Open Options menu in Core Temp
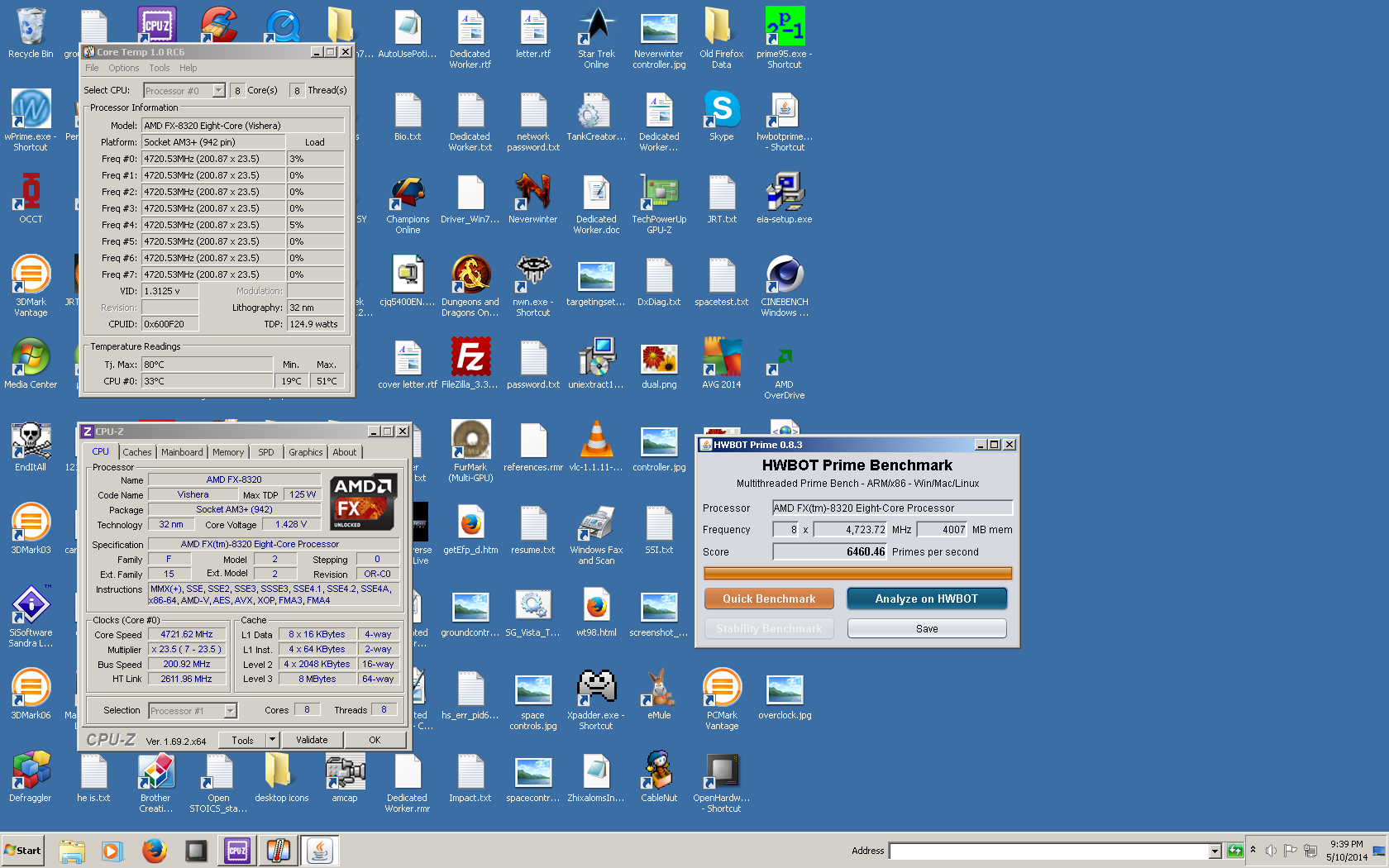This screenshot has height=868, width=1389. tap(124, 68)
